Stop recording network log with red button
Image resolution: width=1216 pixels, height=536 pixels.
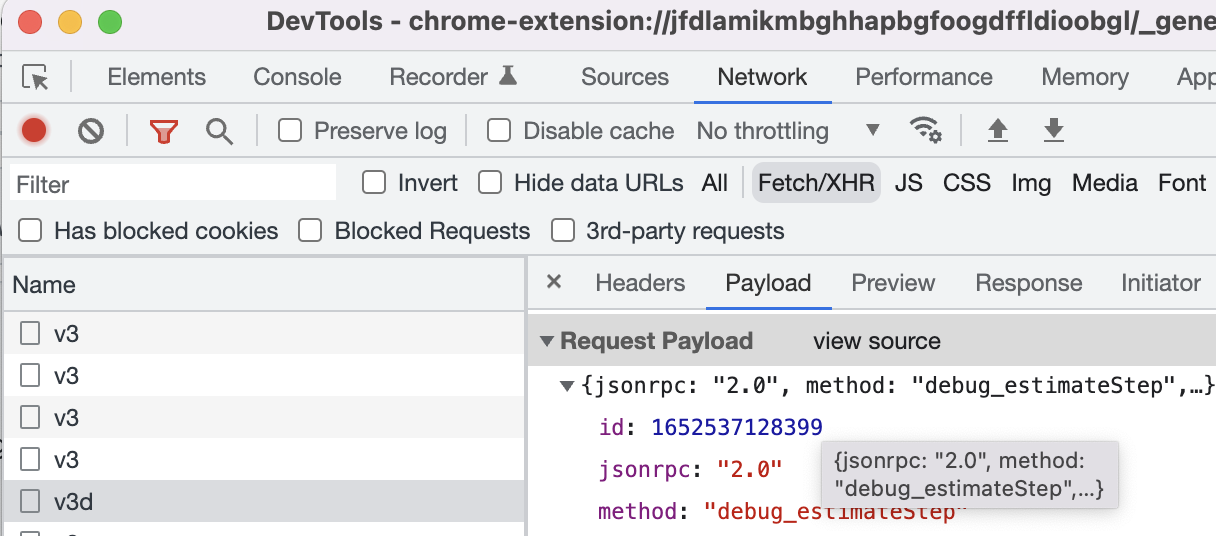(34, 130)
